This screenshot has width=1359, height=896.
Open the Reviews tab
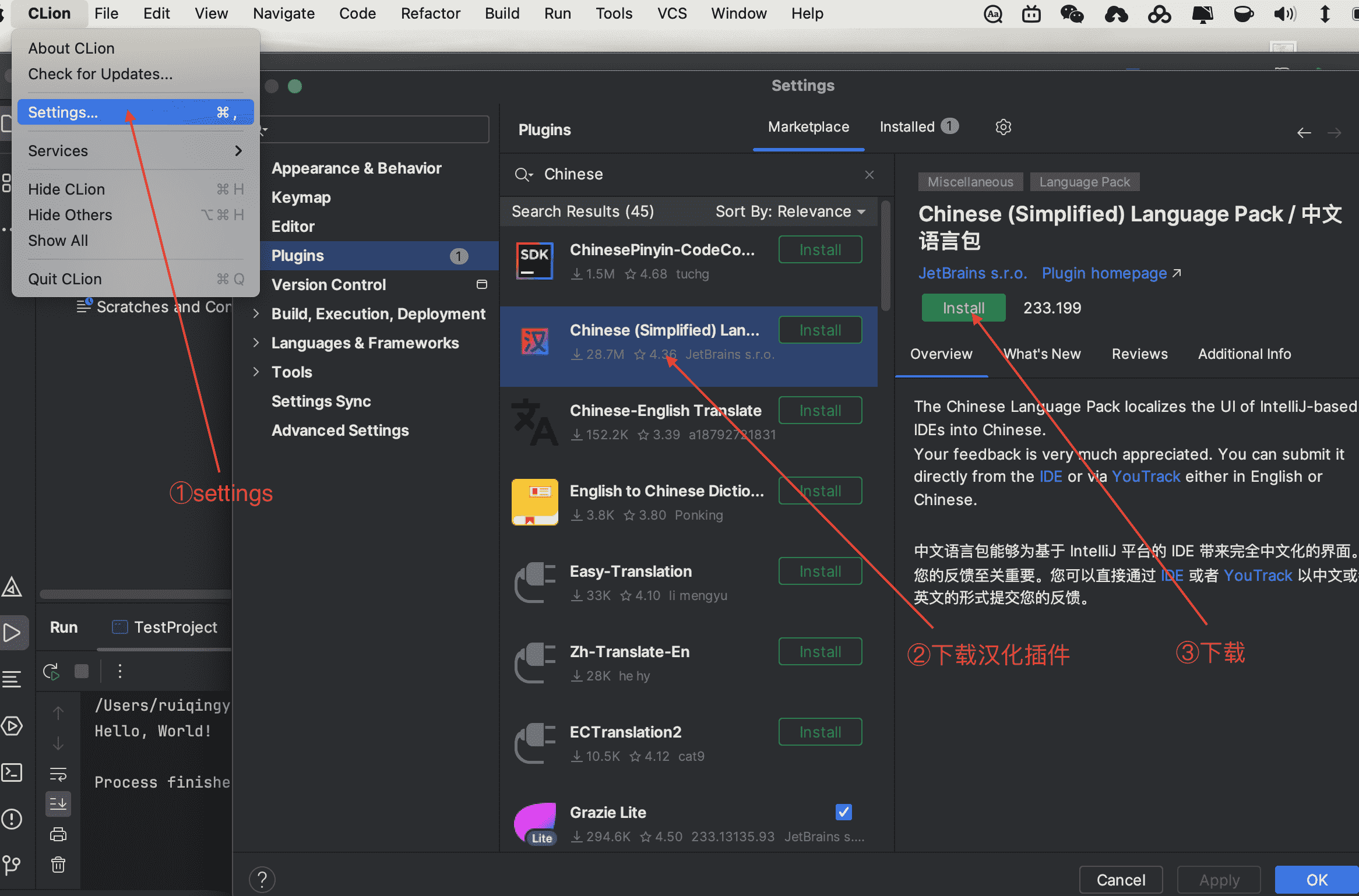tap(1139, 354)
